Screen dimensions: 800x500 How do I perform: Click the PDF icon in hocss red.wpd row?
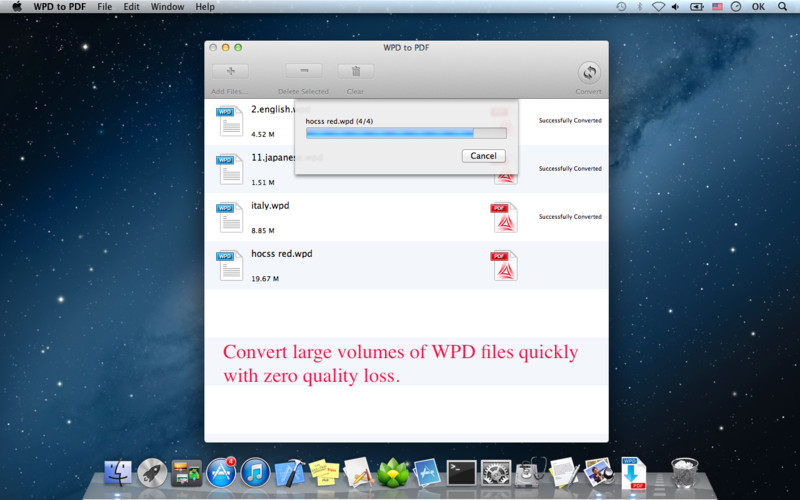(504, 265)
